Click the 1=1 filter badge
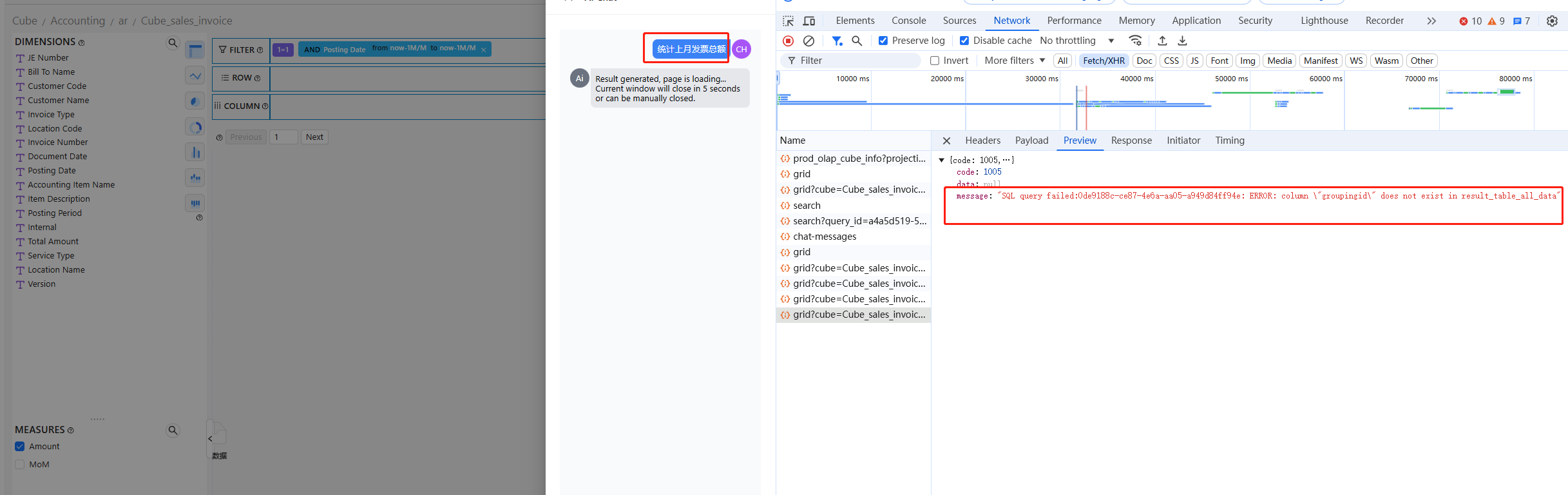Viewport: 1568px width, 495px height. (x=283, y=50)
